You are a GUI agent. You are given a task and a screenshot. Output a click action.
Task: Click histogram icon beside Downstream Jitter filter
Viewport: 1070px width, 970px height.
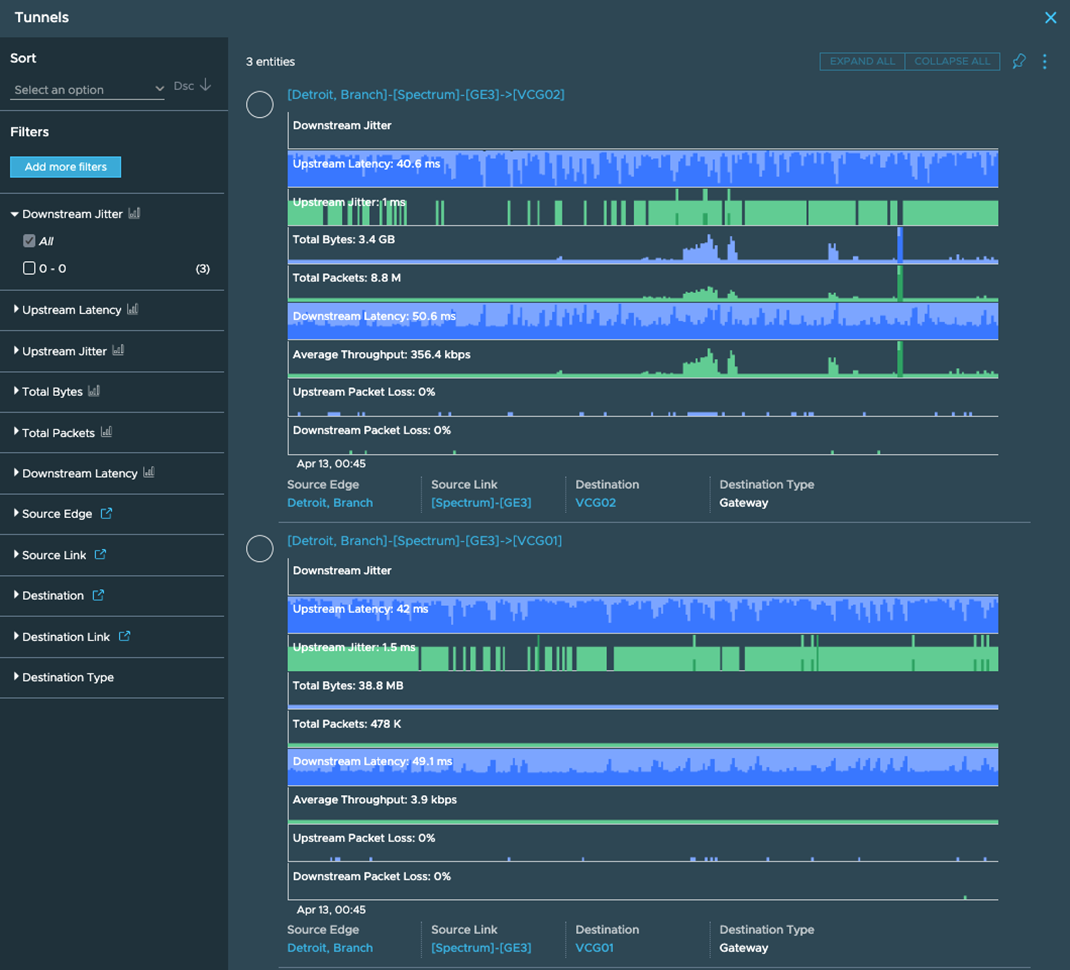point(134,214)
